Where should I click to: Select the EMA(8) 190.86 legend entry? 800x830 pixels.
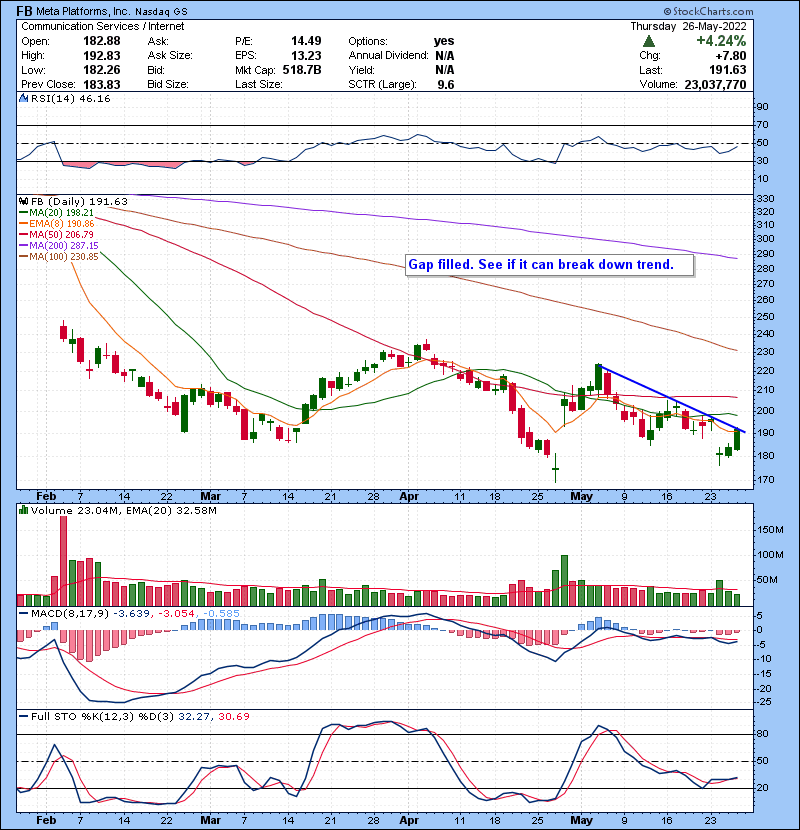[x=57, y=224]
